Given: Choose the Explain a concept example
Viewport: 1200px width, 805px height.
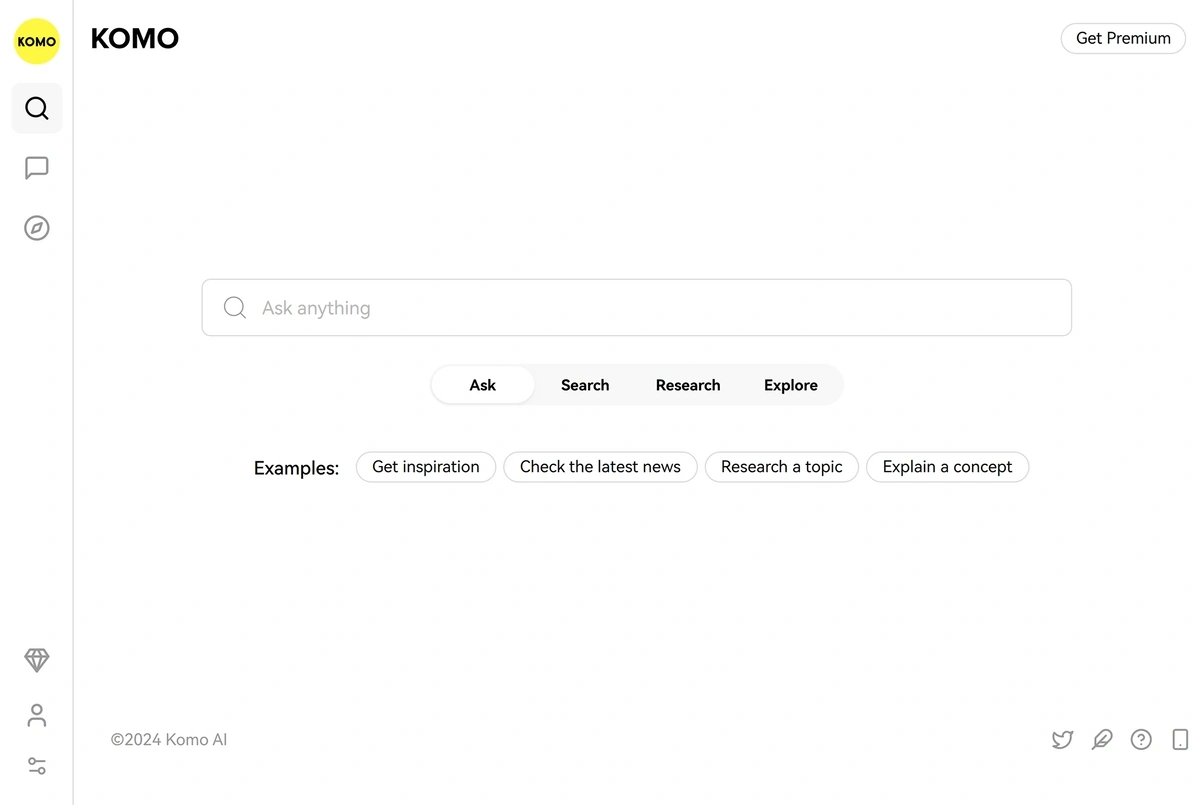Looking at the screenshot, I should [948, 467].
